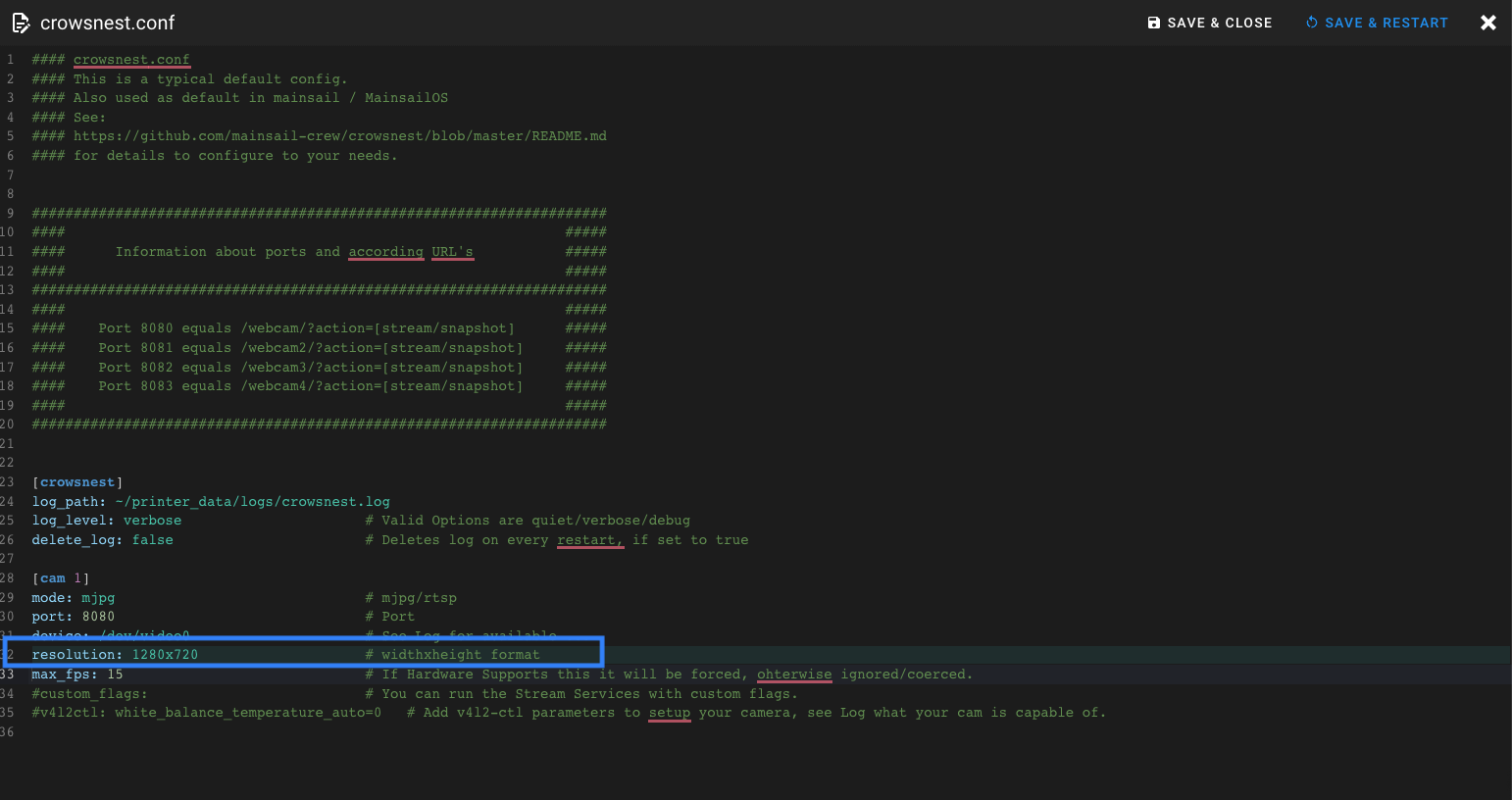The image size is (1512, 800).
Task: Click line 1 comment '#### crowsnest.conf'
Action: [x=111, y=60]
